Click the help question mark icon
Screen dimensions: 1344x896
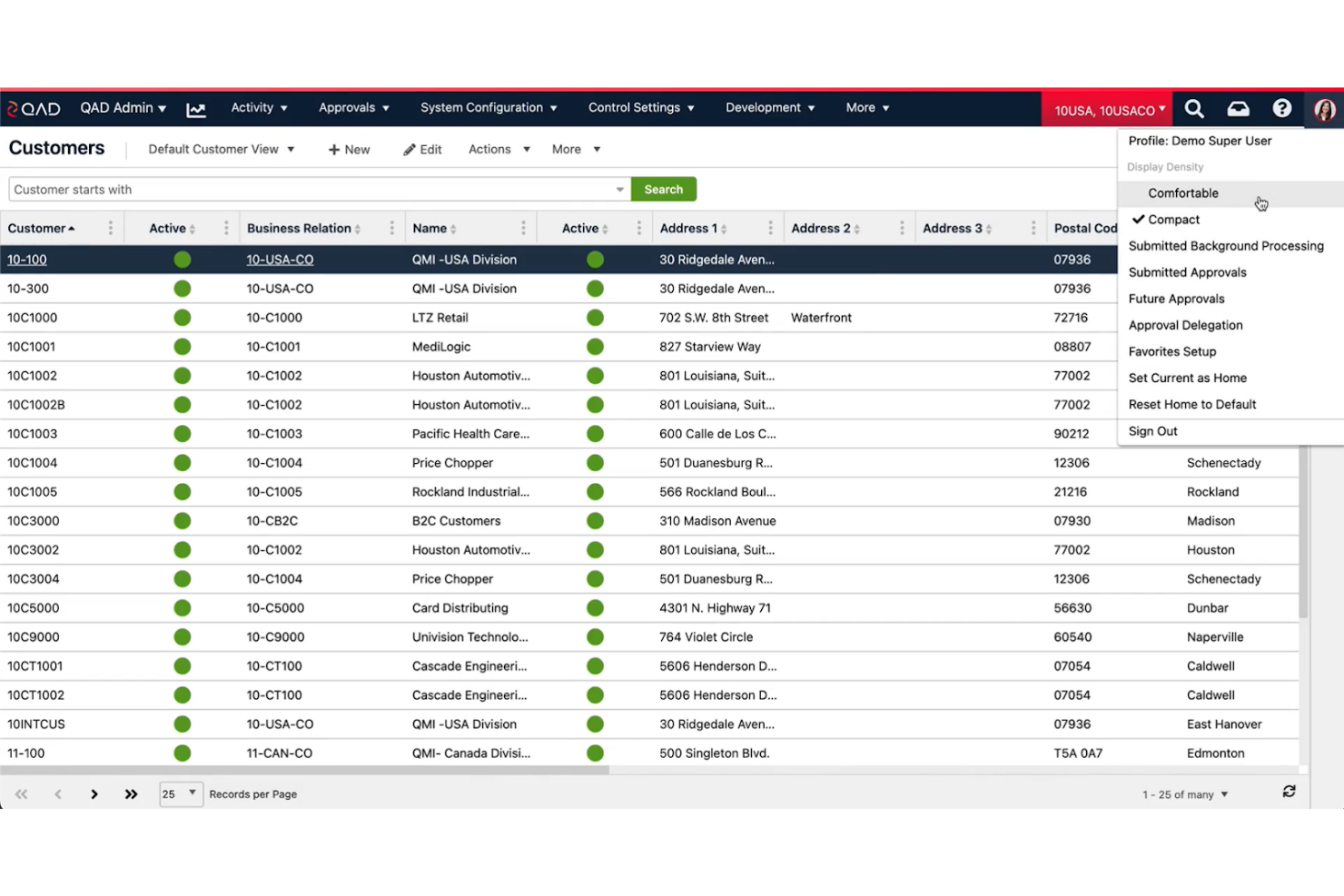pyautogui.click(x=1282, y=108)
